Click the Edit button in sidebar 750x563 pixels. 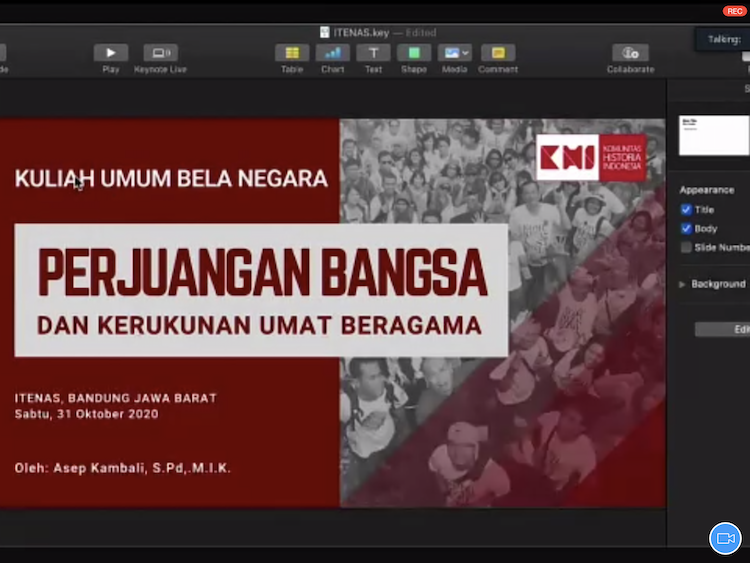(x=722, y=329)
